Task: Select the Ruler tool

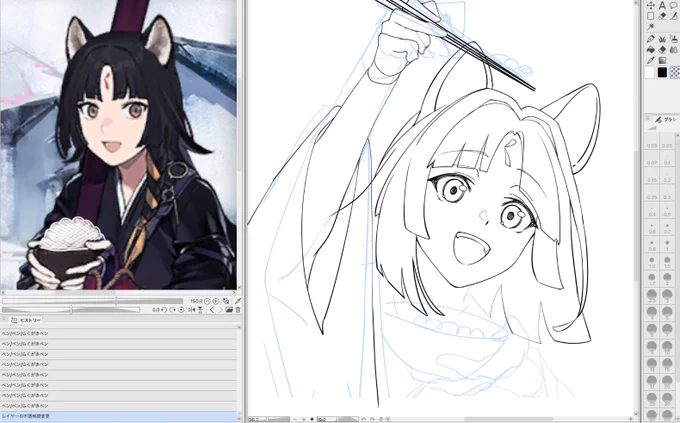Action: (x=674, y=16)
